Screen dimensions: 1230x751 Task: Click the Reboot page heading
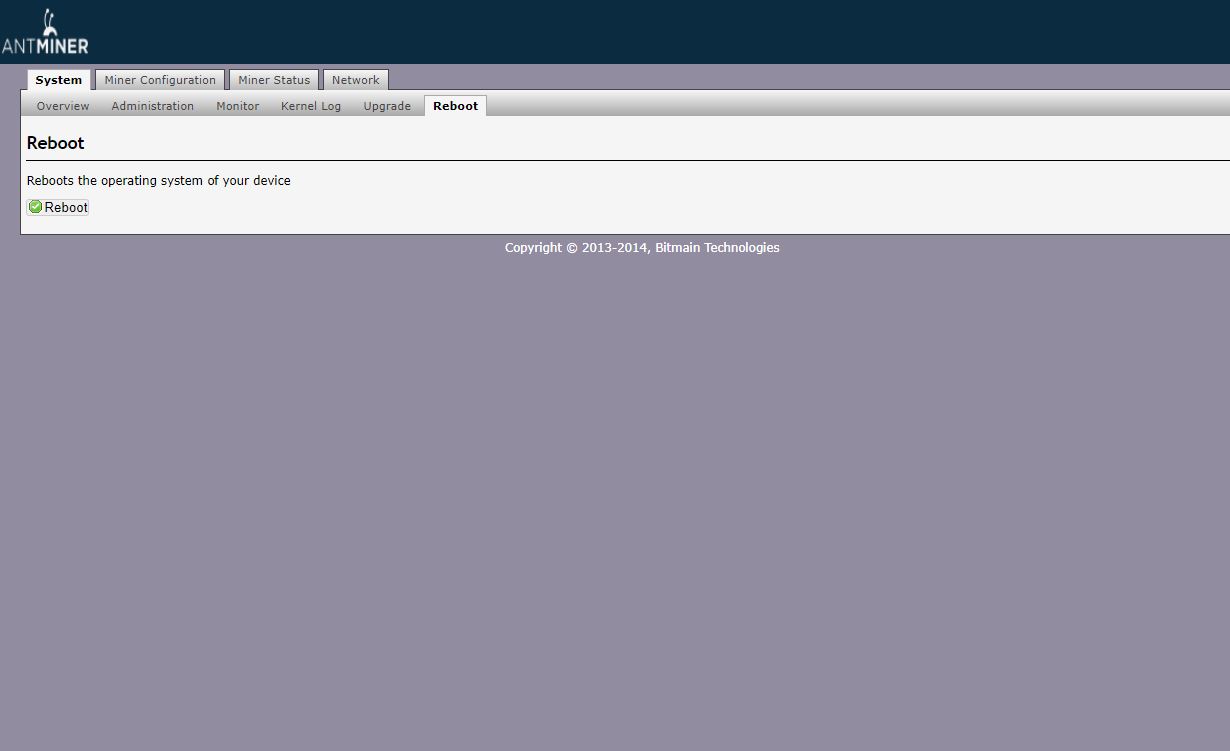(56, 143)
